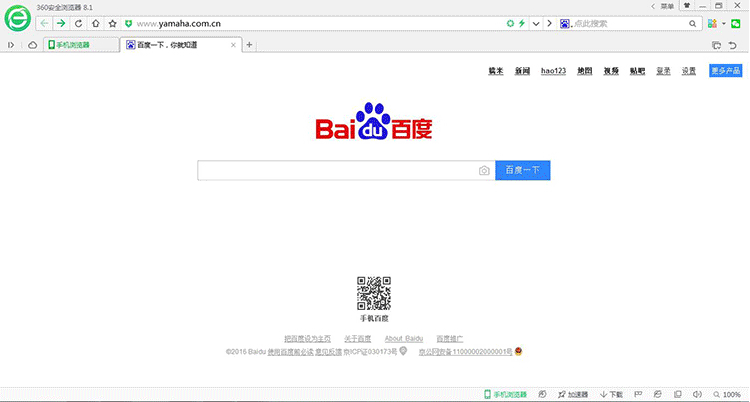Open the home page via house icon

[x=96, y=23]
